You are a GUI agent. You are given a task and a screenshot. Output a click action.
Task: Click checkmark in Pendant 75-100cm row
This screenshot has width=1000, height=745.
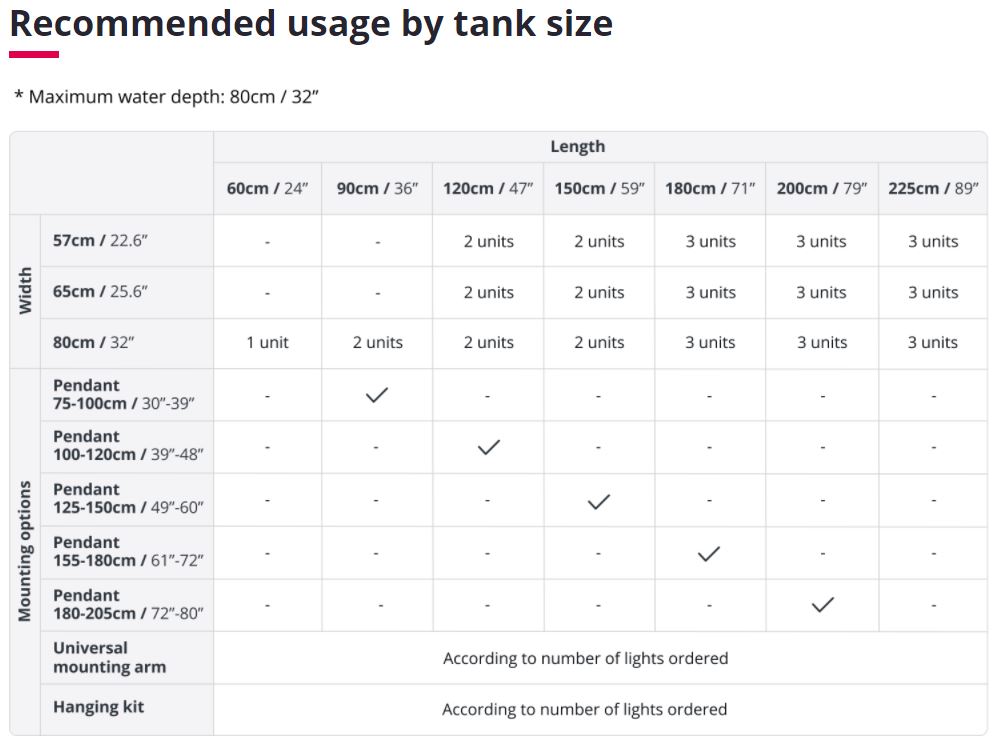click(376, 395)
